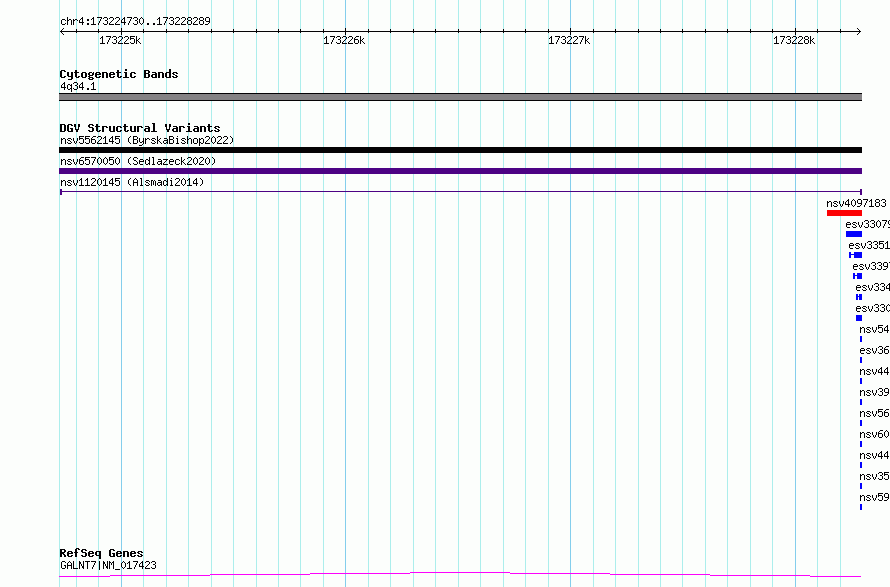Click the variant label beginning nsv35
890x587 pixels.
pos(874,476)
